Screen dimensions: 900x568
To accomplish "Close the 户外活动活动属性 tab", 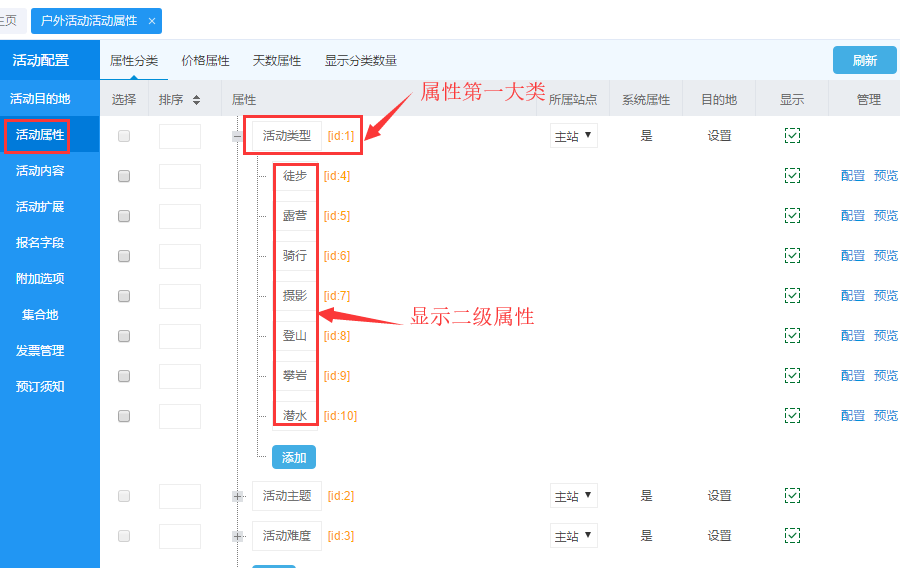I will click(x=151, y=21).
